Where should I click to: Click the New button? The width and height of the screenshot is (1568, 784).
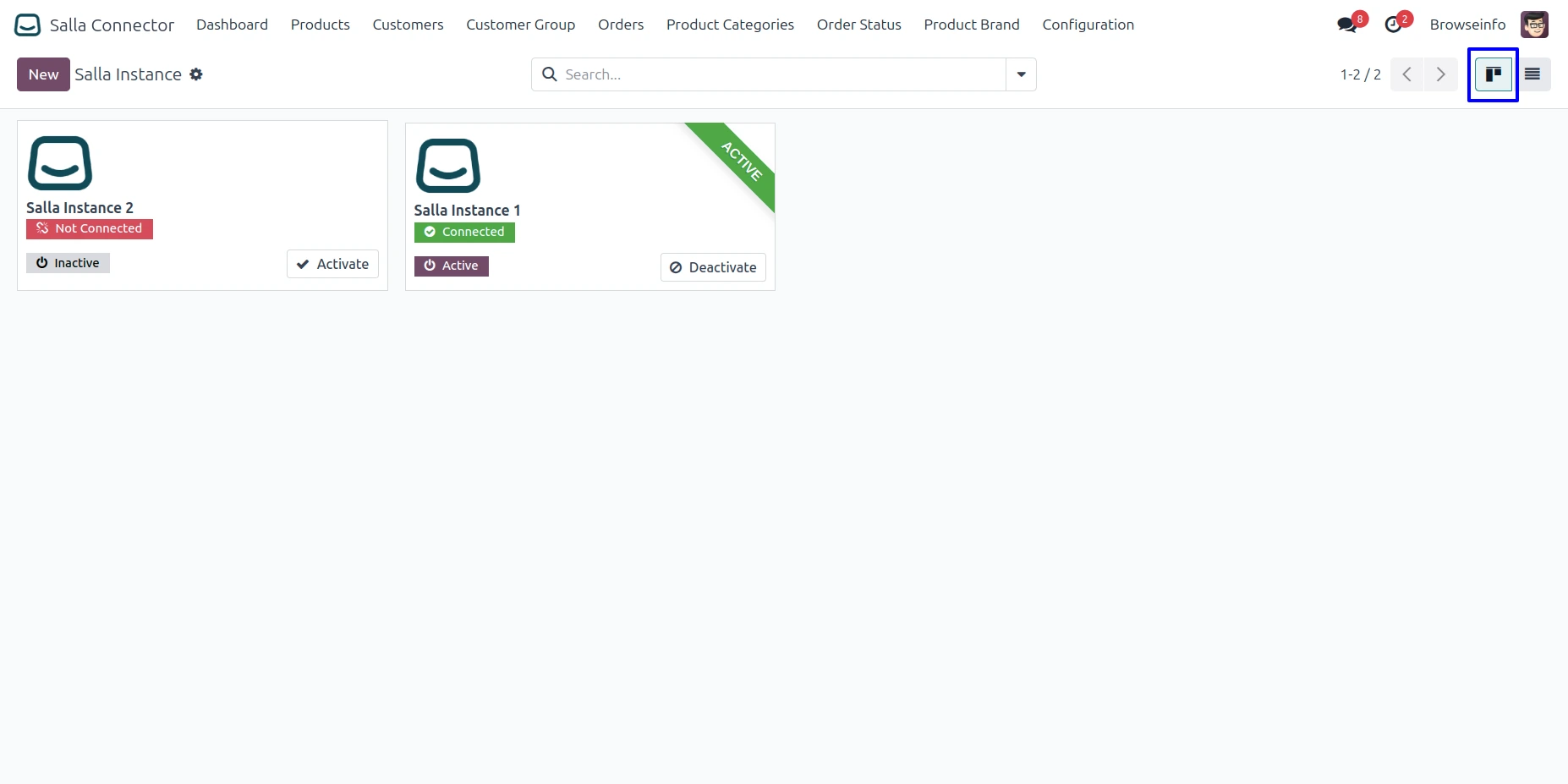click(43, 74)
